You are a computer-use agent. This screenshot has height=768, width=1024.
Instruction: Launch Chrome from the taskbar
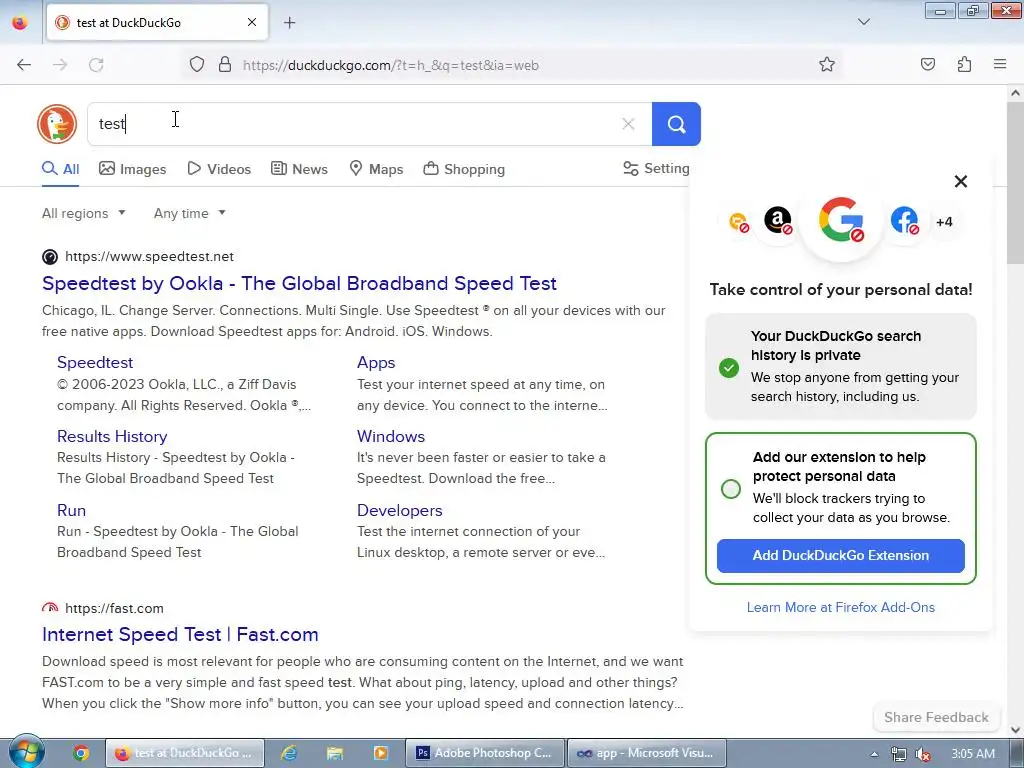[81, 754]
